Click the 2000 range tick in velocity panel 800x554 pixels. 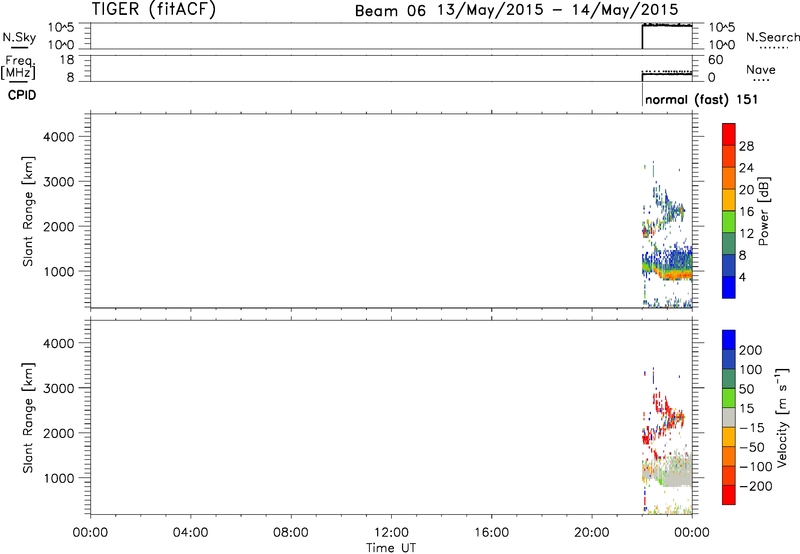(59, 433)
